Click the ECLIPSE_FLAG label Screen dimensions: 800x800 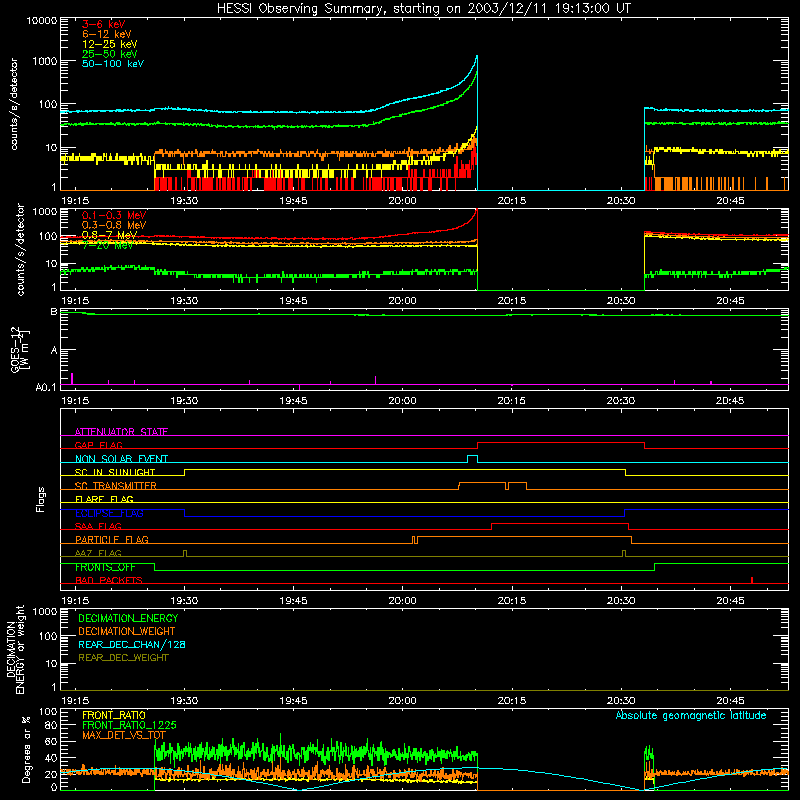click(x=109, y=513)
